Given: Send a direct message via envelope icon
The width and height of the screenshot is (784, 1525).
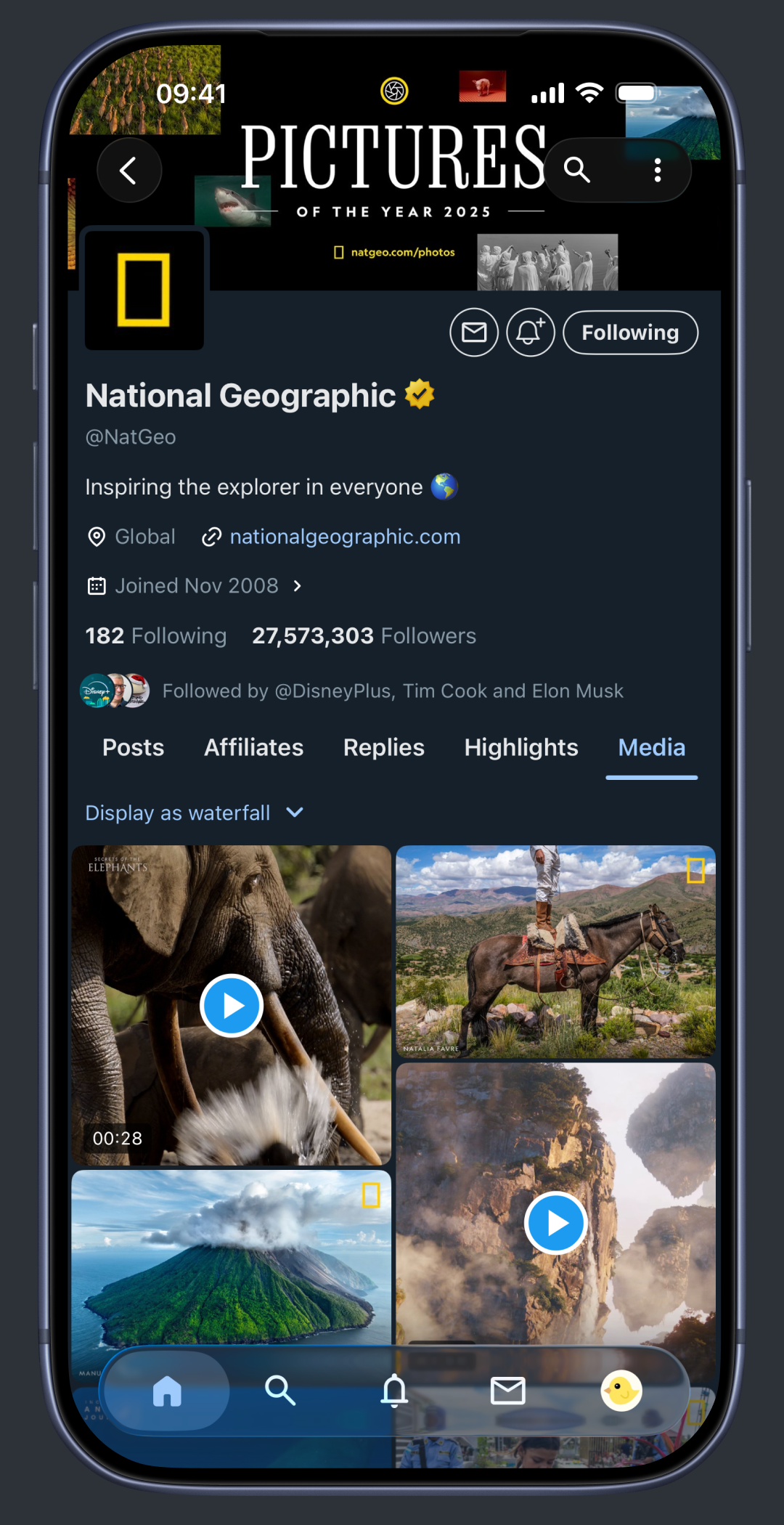Looking at the screenshot, I should [x=473, y=332].
